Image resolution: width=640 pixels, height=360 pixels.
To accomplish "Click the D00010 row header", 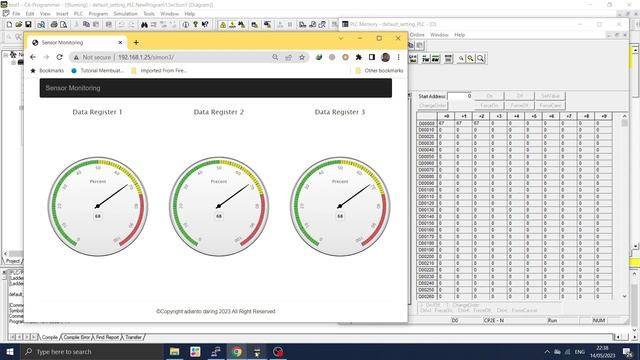I will tap(427, 130).
